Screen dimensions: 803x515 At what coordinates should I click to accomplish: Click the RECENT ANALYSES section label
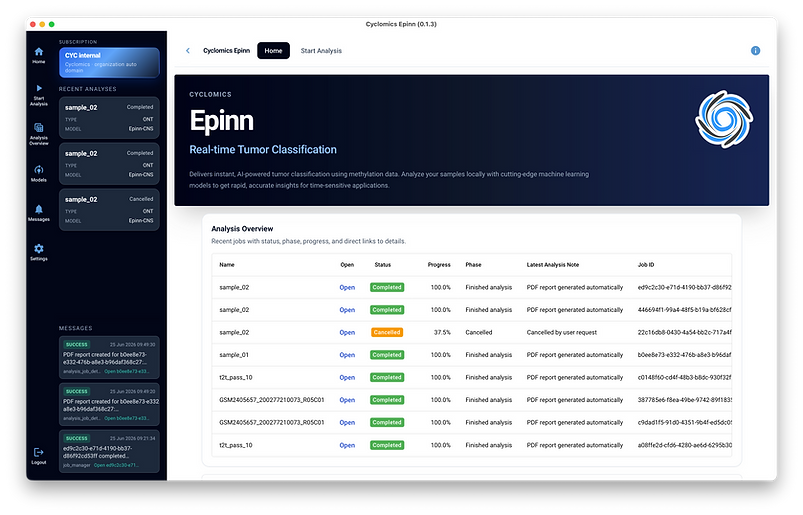[x=88, y=89]
